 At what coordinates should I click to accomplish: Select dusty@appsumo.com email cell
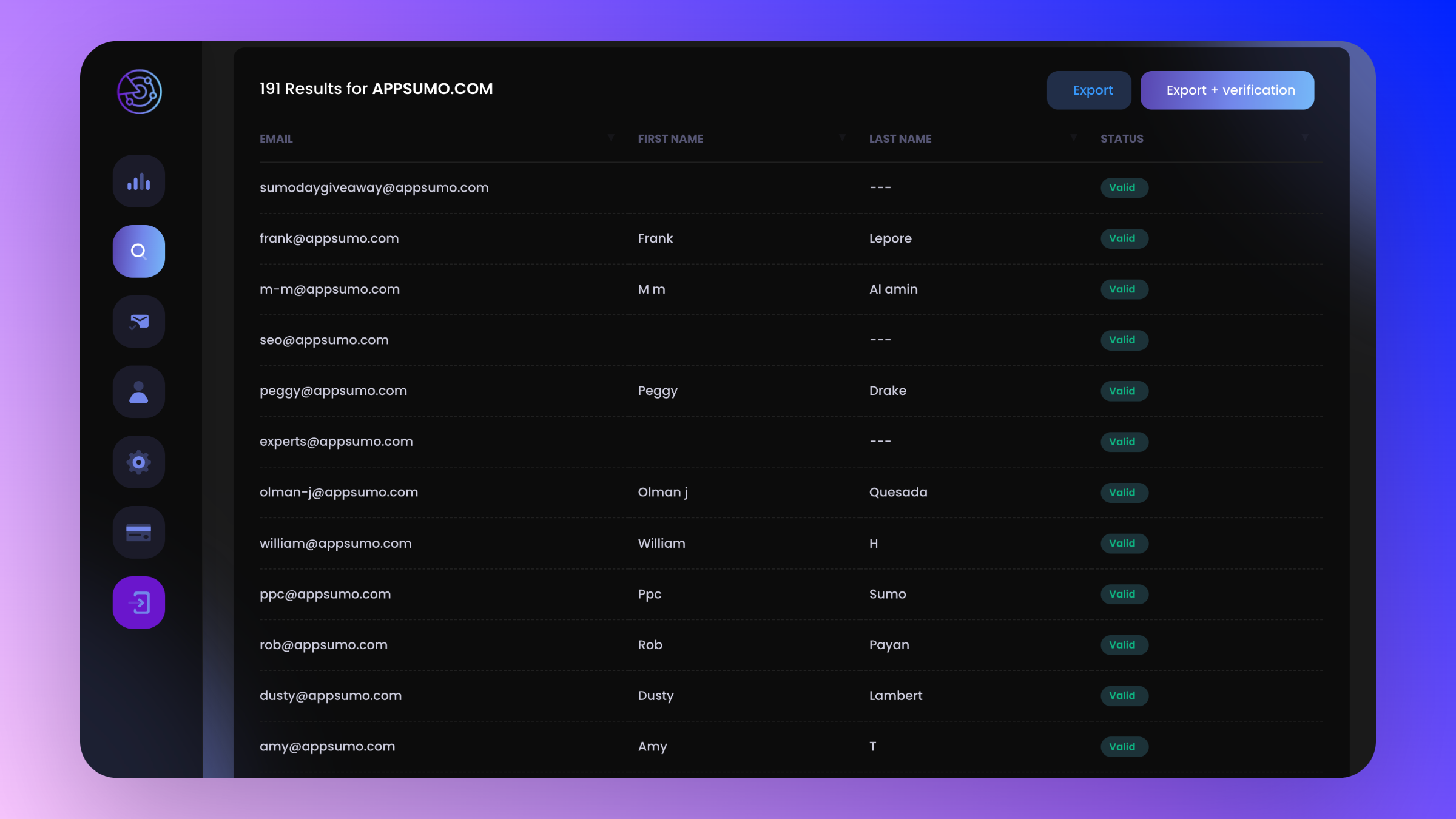pos(331,696)
